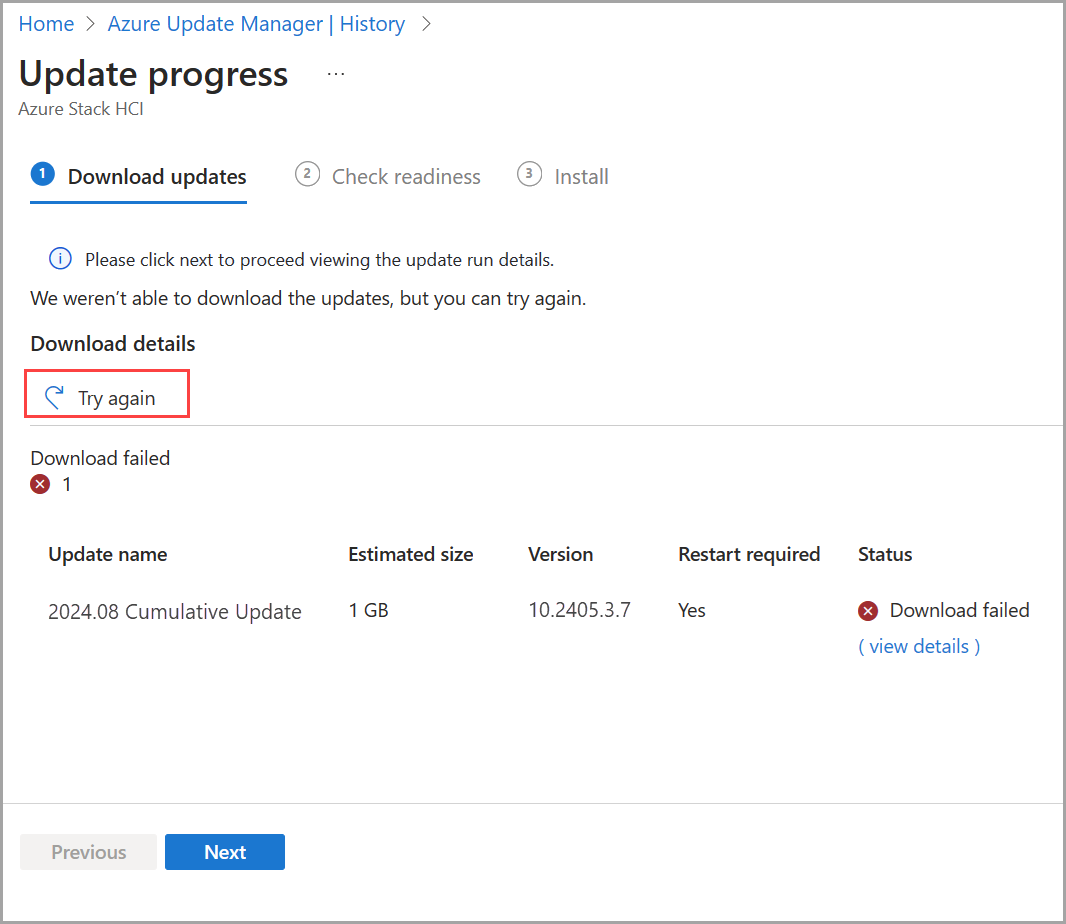The width and height of the screenshot is (1066, 924).
Task: Click the step 3 circle icon
Action: pos(529,174)
